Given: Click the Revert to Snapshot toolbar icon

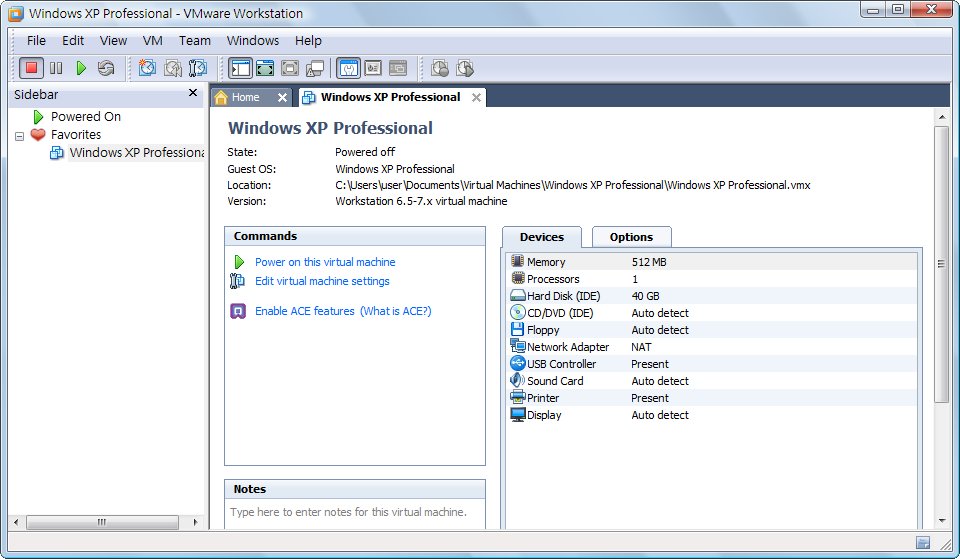Looking at the screenshot, I should [173, 68].
